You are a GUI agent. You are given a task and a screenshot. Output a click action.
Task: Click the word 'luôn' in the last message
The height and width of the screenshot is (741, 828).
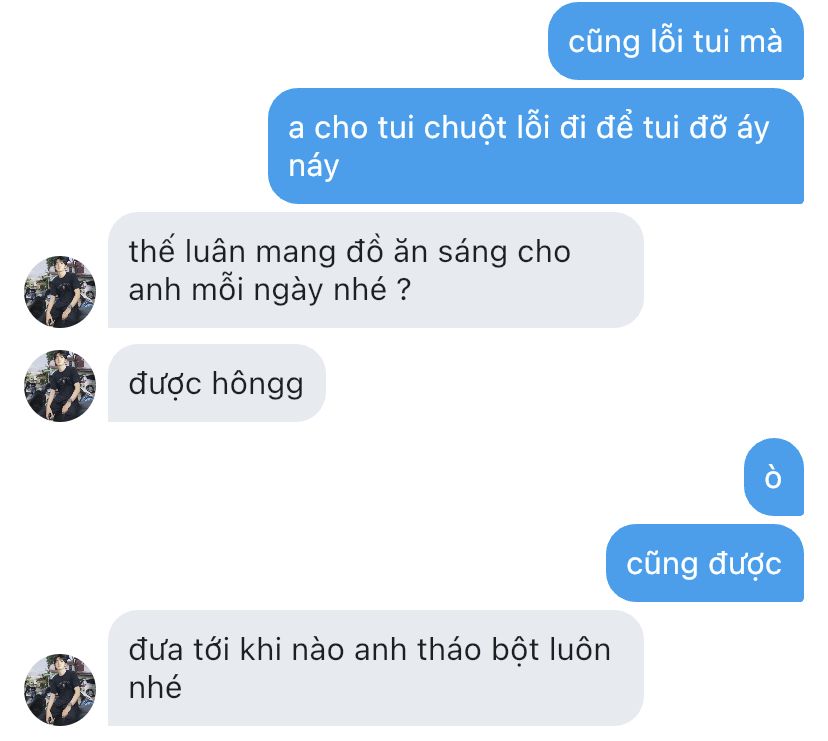click(580, 649)
